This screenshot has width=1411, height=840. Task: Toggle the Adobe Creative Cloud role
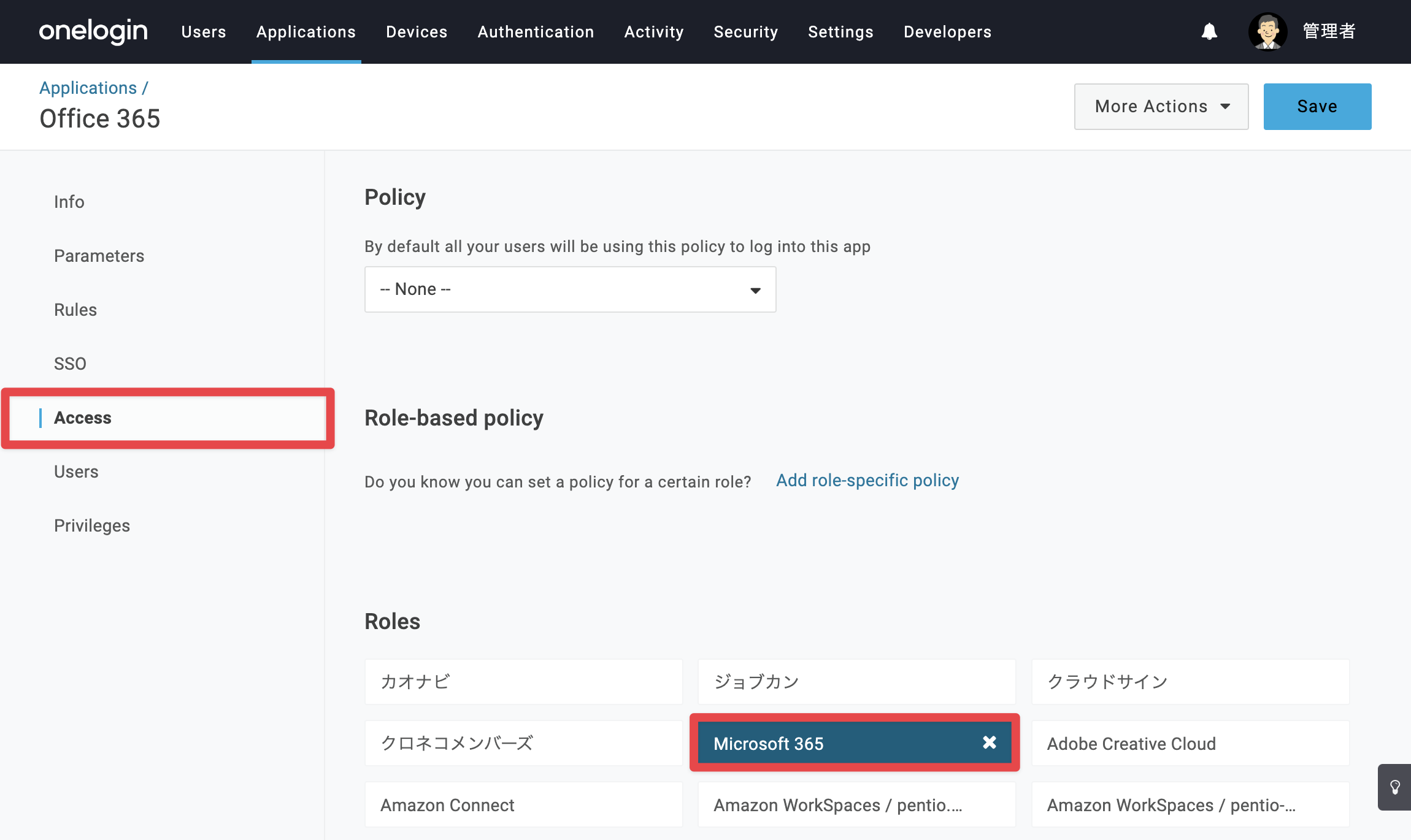click(1190, 744)
